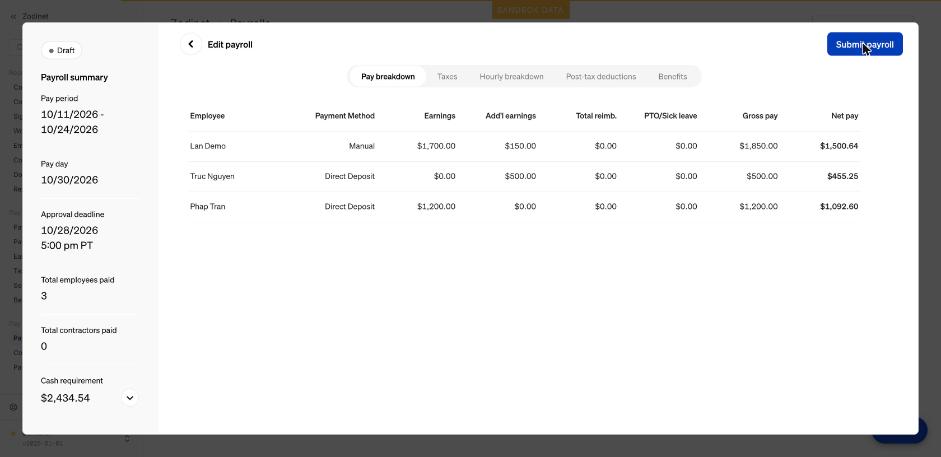Click the Total reimb. column header
The height and width of the screenshot is (457, 941).
click(x=596, y=116)
